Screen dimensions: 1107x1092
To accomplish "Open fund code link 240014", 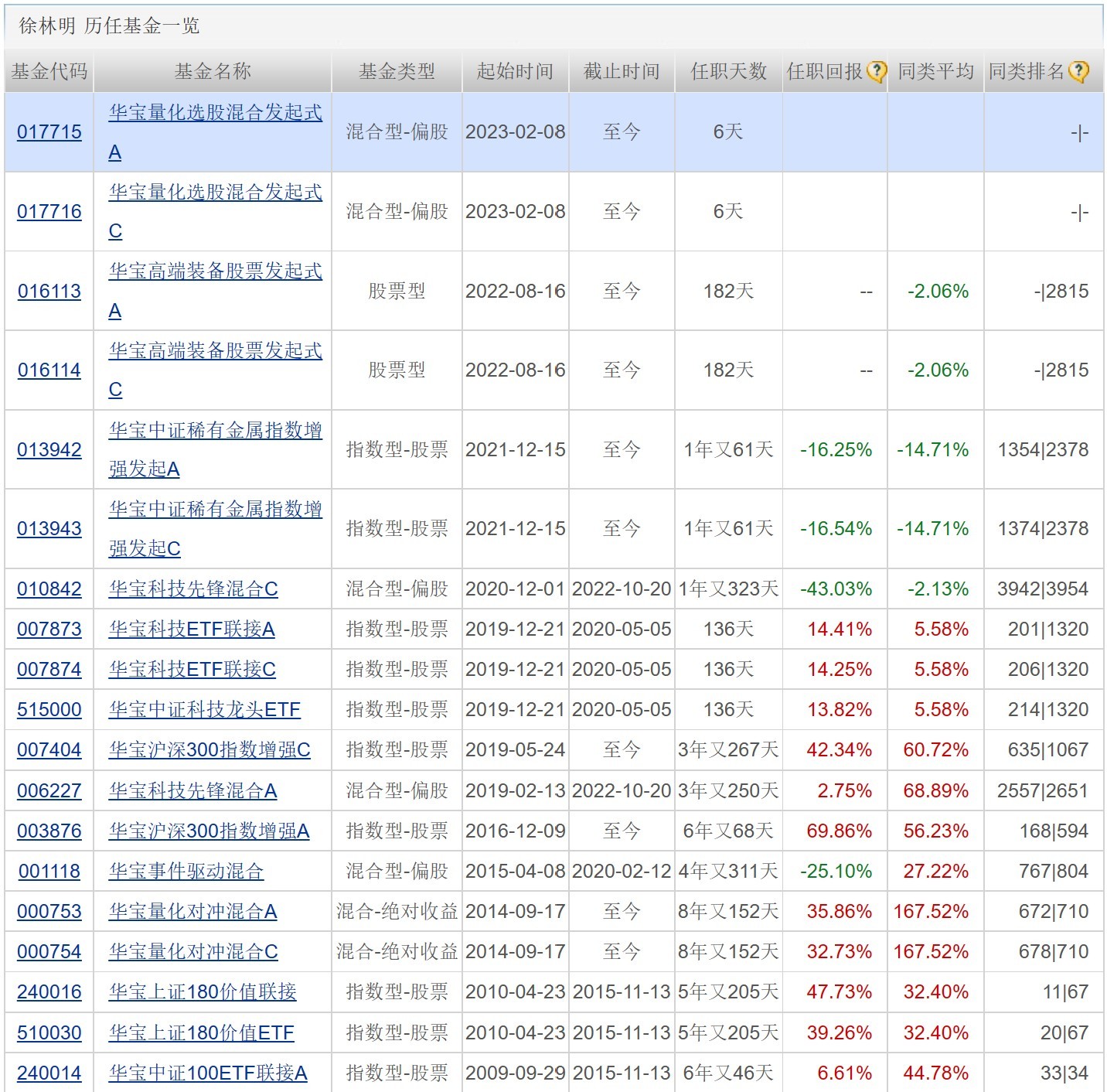I will point(49,1073).
